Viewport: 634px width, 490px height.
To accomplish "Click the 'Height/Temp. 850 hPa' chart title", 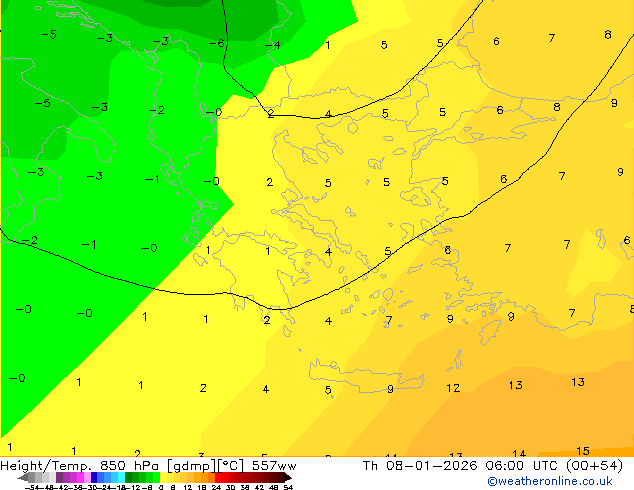I will [79, 466].
